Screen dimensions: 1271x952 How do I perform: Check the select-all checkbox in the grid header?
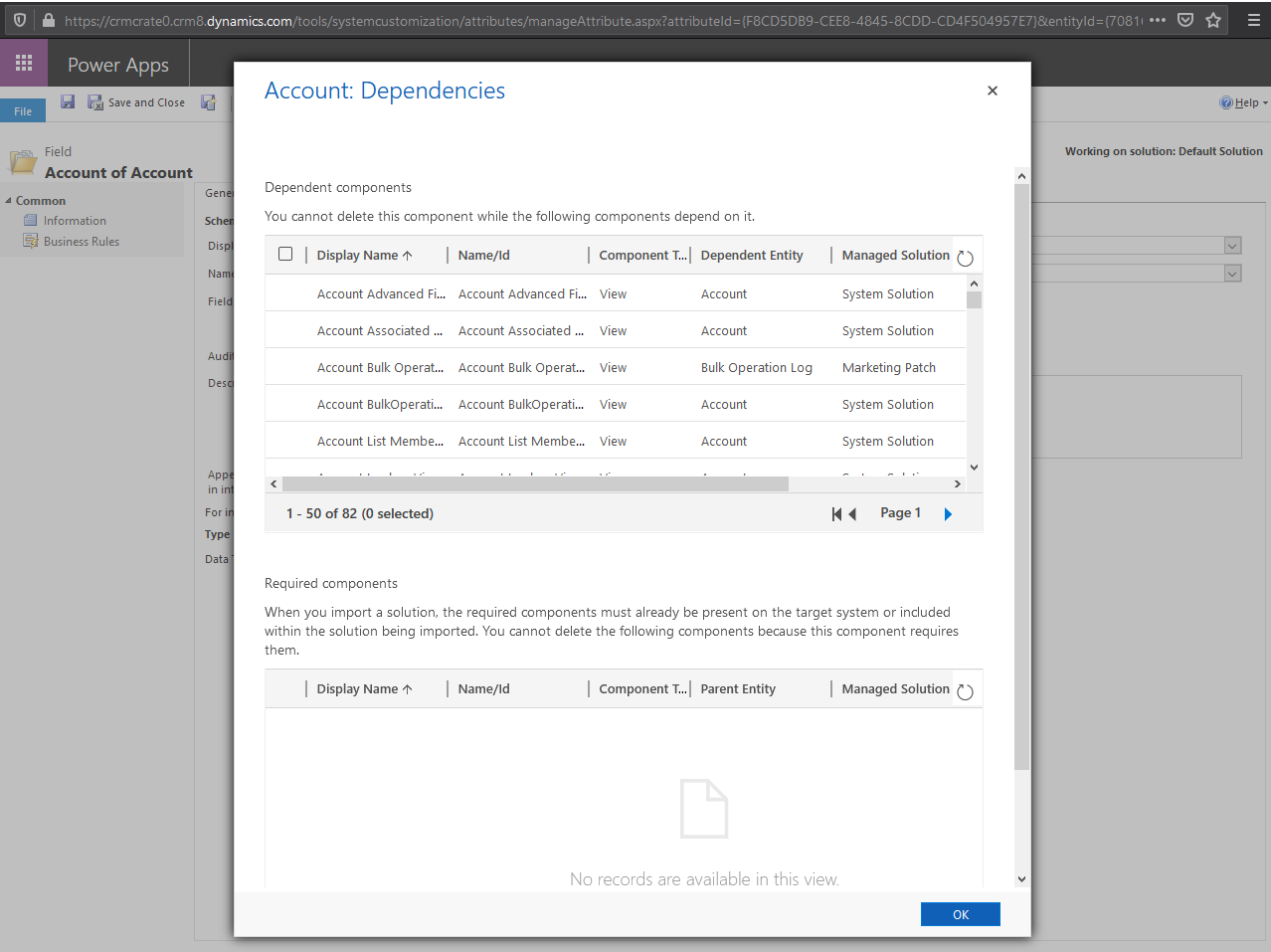point(285,254)
